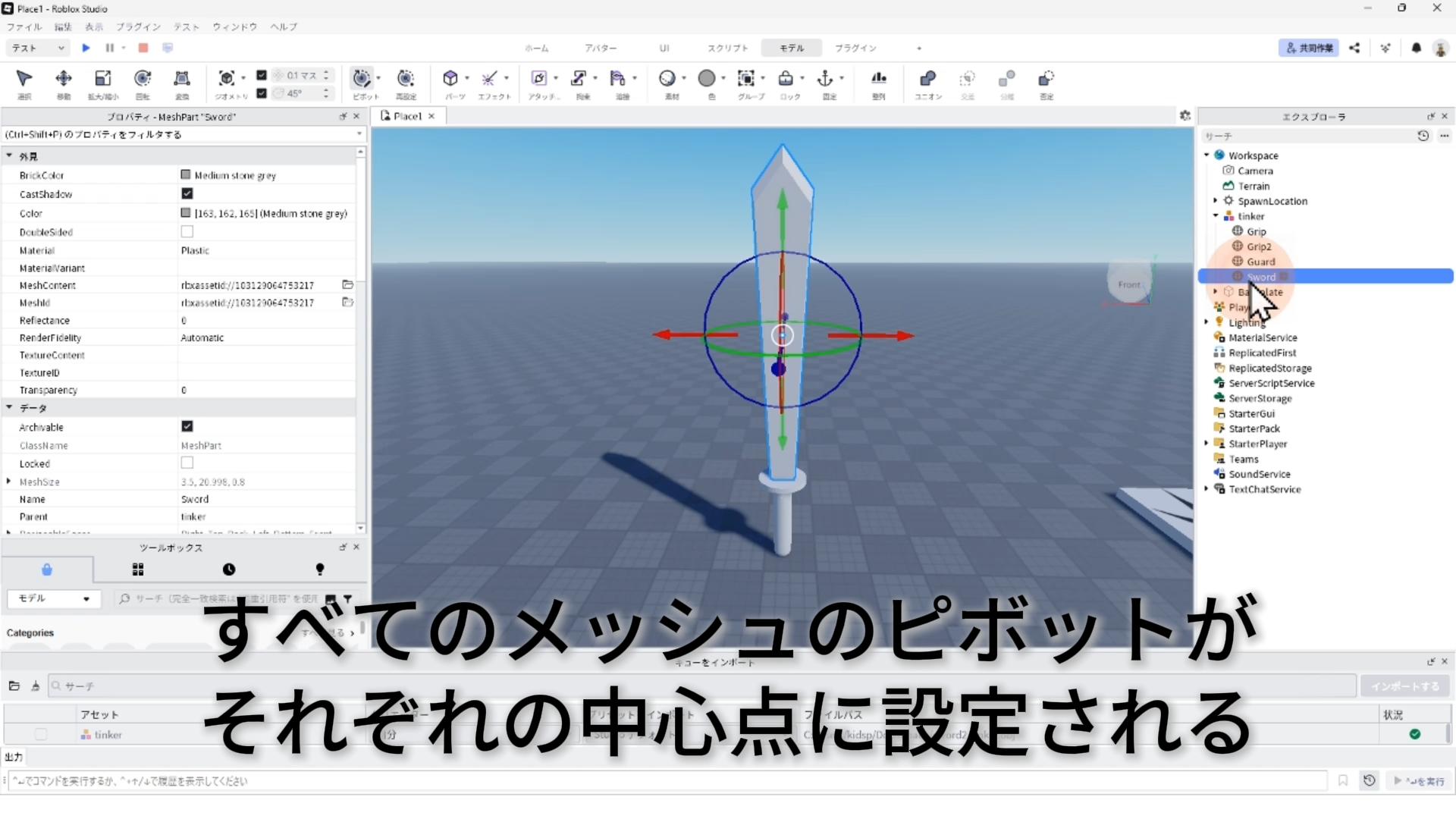Open the モデル category dropdown in Toolbox
Screen dimensions: 1456x819
click(x=53, y=598)
